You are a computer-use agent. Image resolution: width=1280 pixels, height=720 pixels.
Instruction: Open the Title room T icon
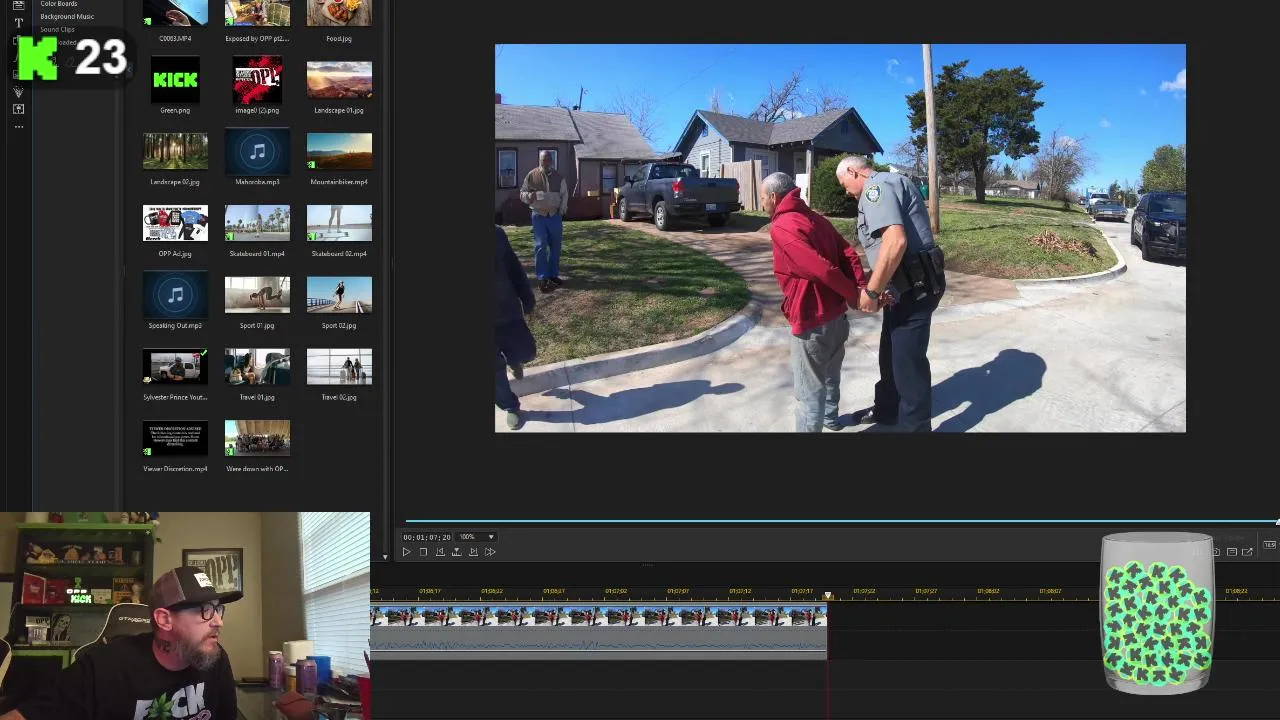coord(18,22)
